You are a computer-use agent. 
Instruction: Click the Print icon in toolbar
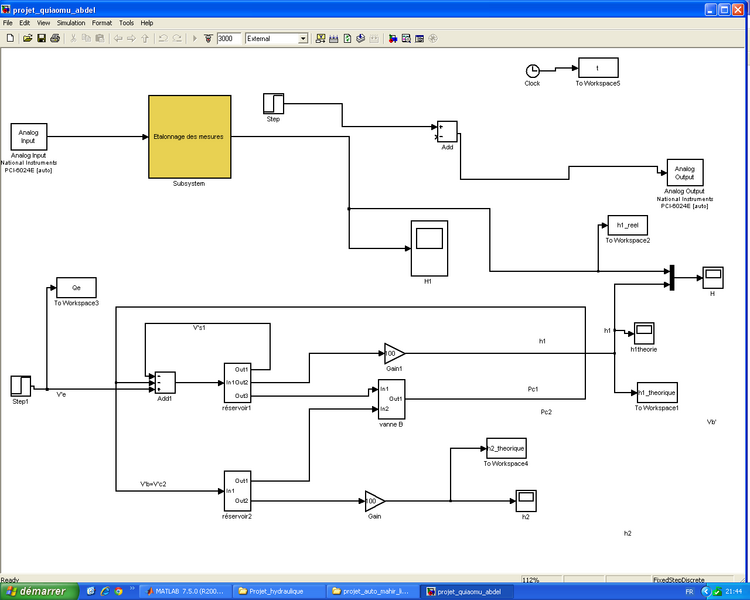[55, 38]
